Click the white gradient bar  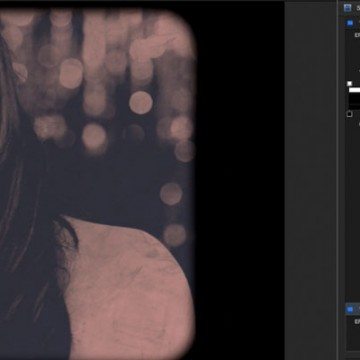(x=354, y=90)
